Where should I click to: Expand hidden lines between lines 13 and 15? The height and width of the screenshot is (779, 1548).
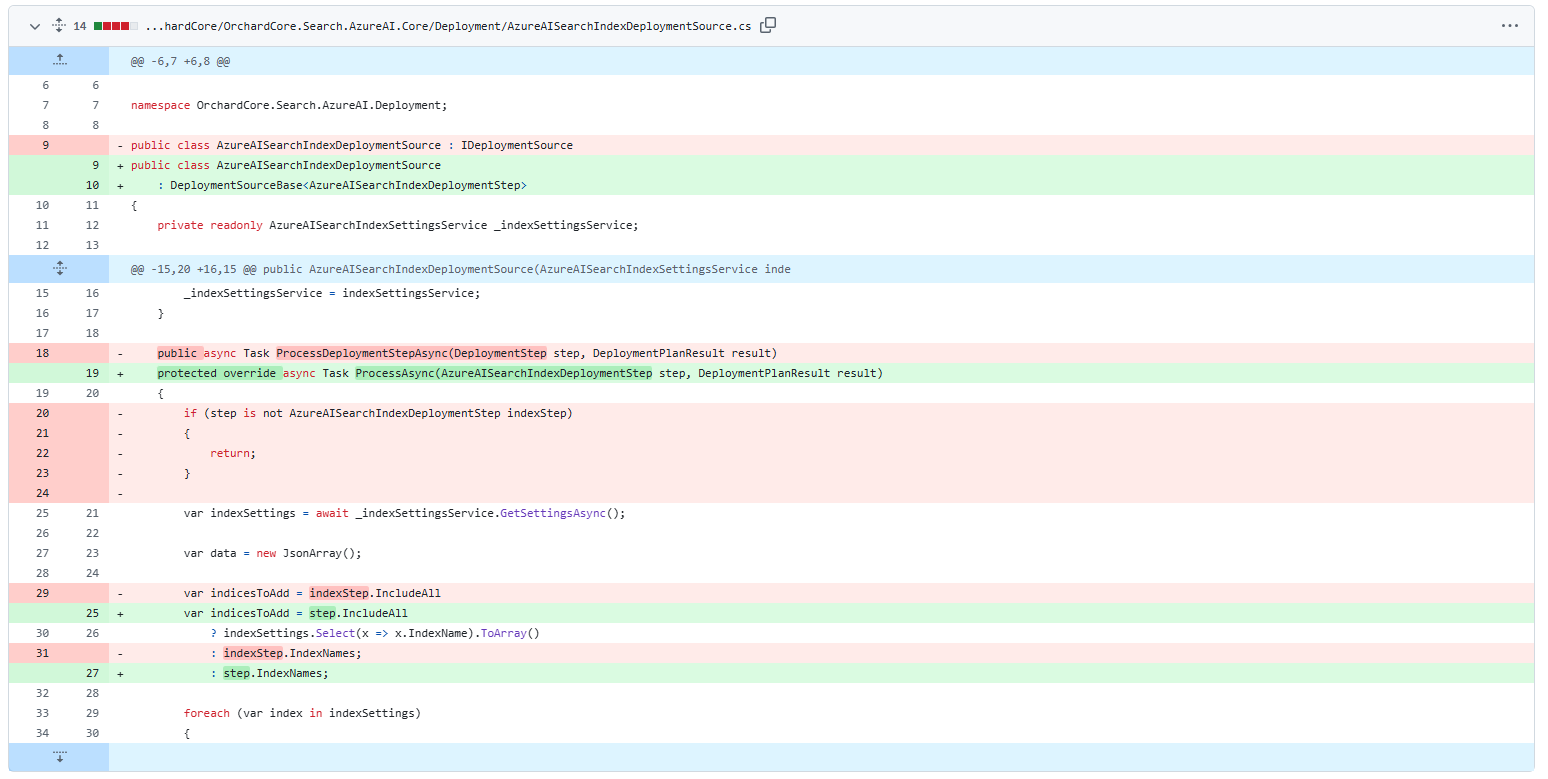[x=59, y=269]
